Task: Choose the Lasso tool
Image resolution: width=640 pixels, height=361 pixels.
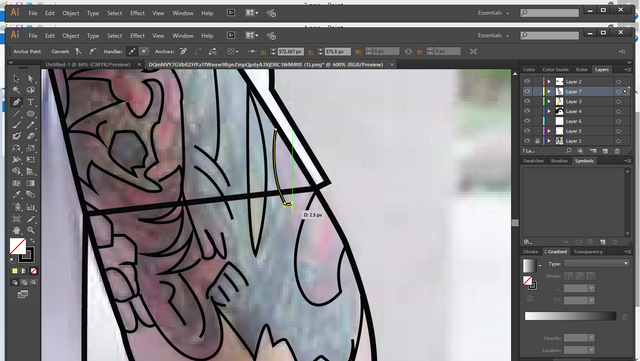Action: tap(31, 90)
